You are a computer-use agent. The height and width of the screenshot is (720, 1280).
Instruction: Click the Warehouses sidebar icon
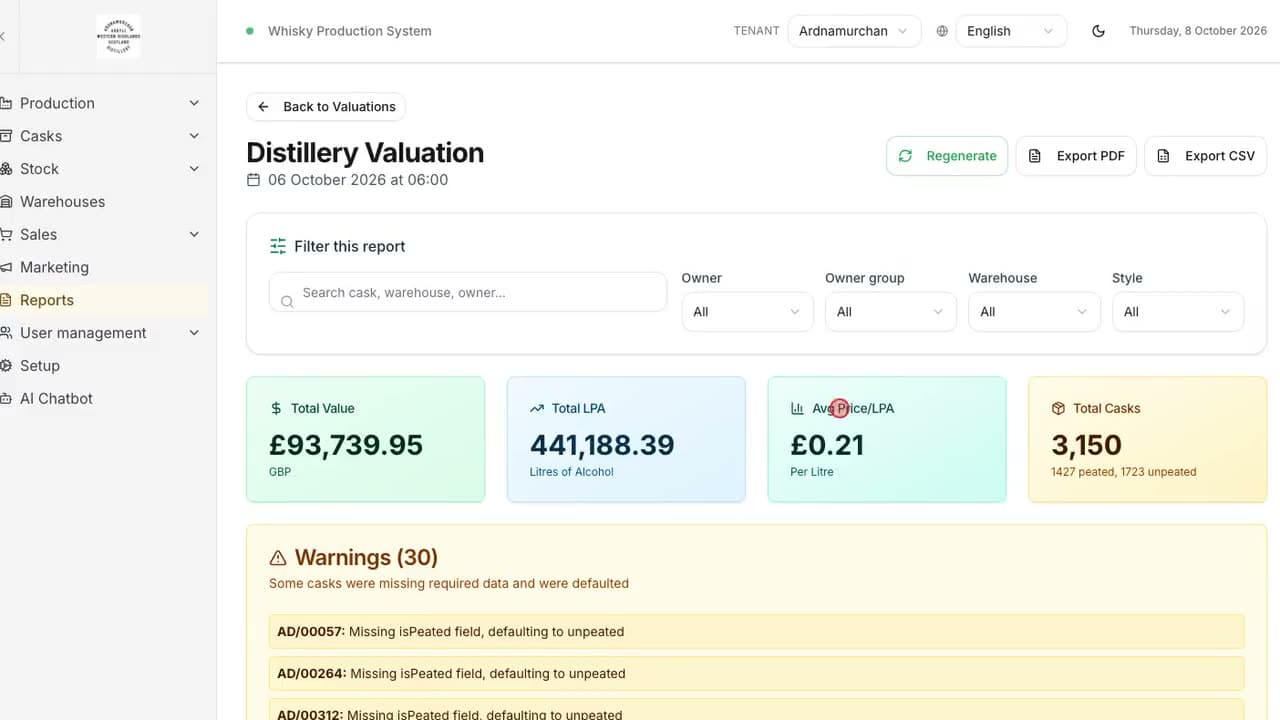tap(5, 201)
